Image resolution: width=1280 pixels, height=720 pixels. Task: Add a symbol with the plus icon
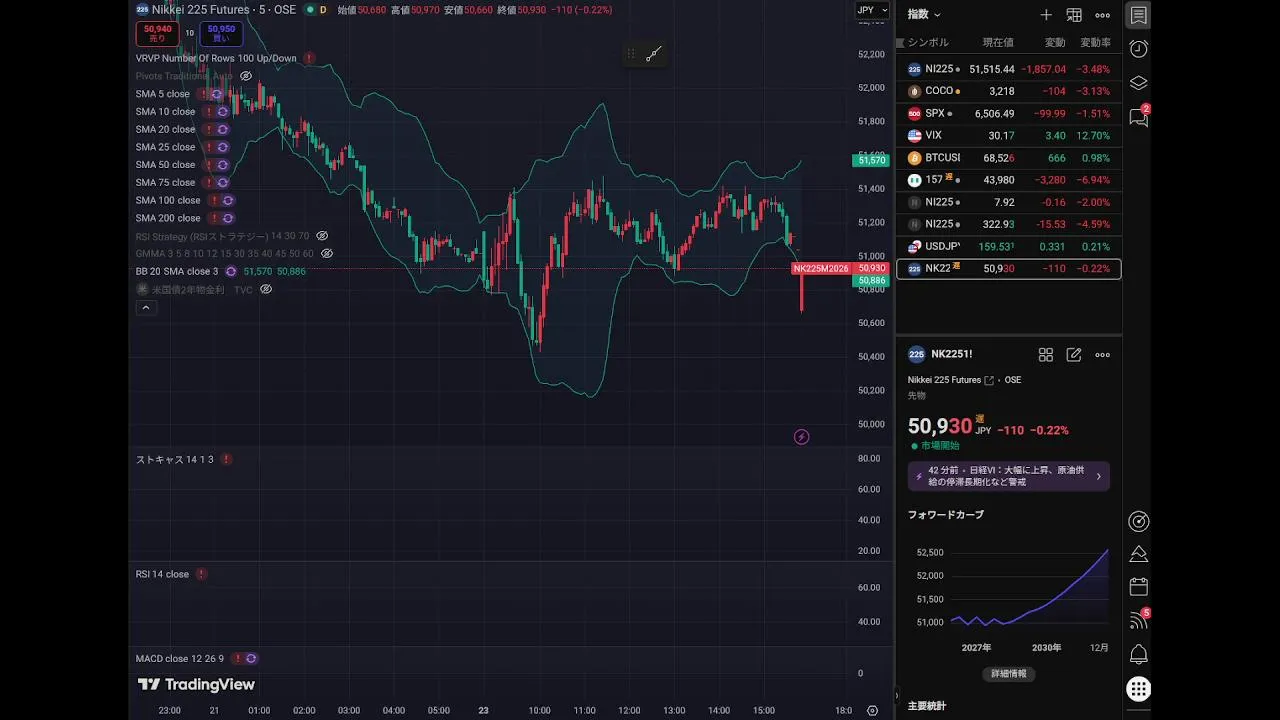[1046, 15]
